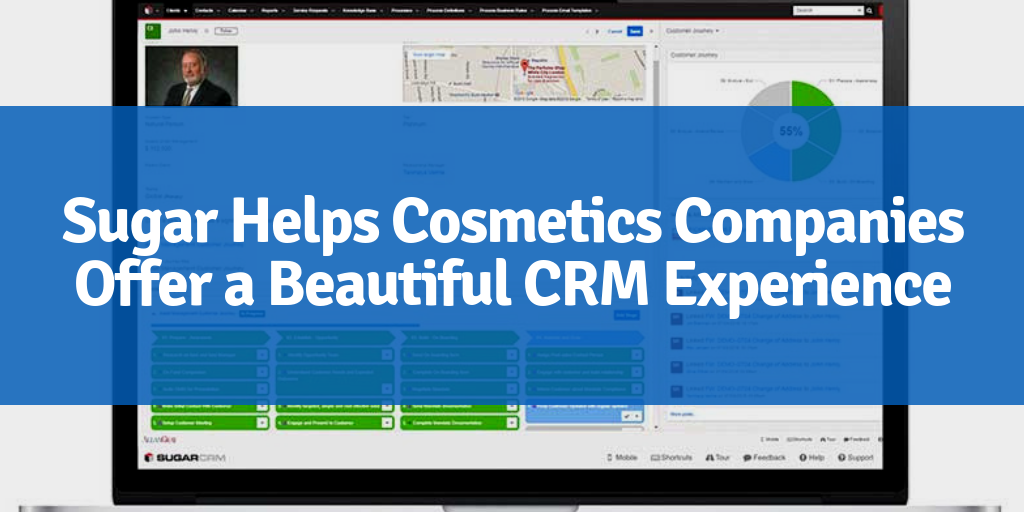Open the Process Email Templates module menu

coord(568,10)
